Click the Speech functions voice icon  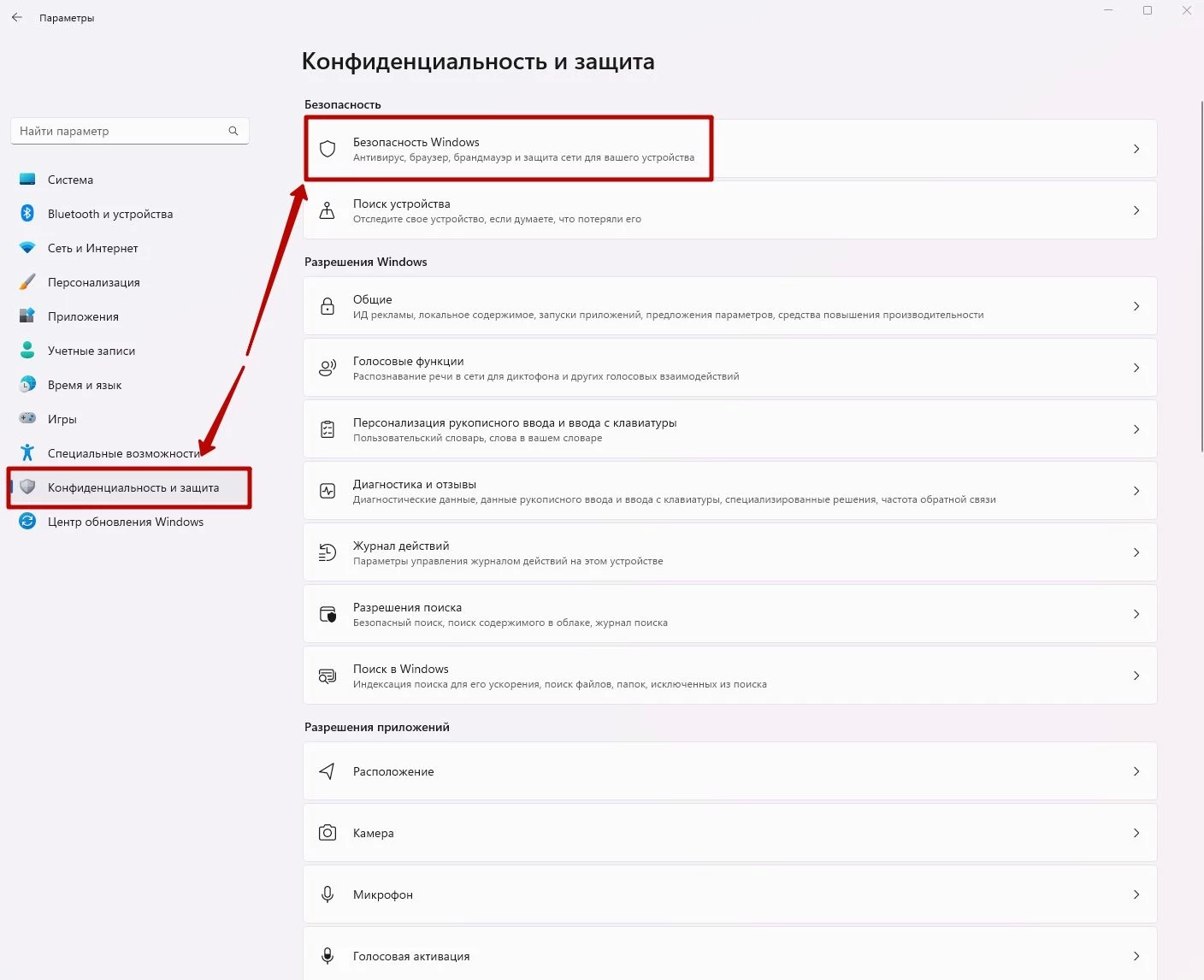point(328,368)
